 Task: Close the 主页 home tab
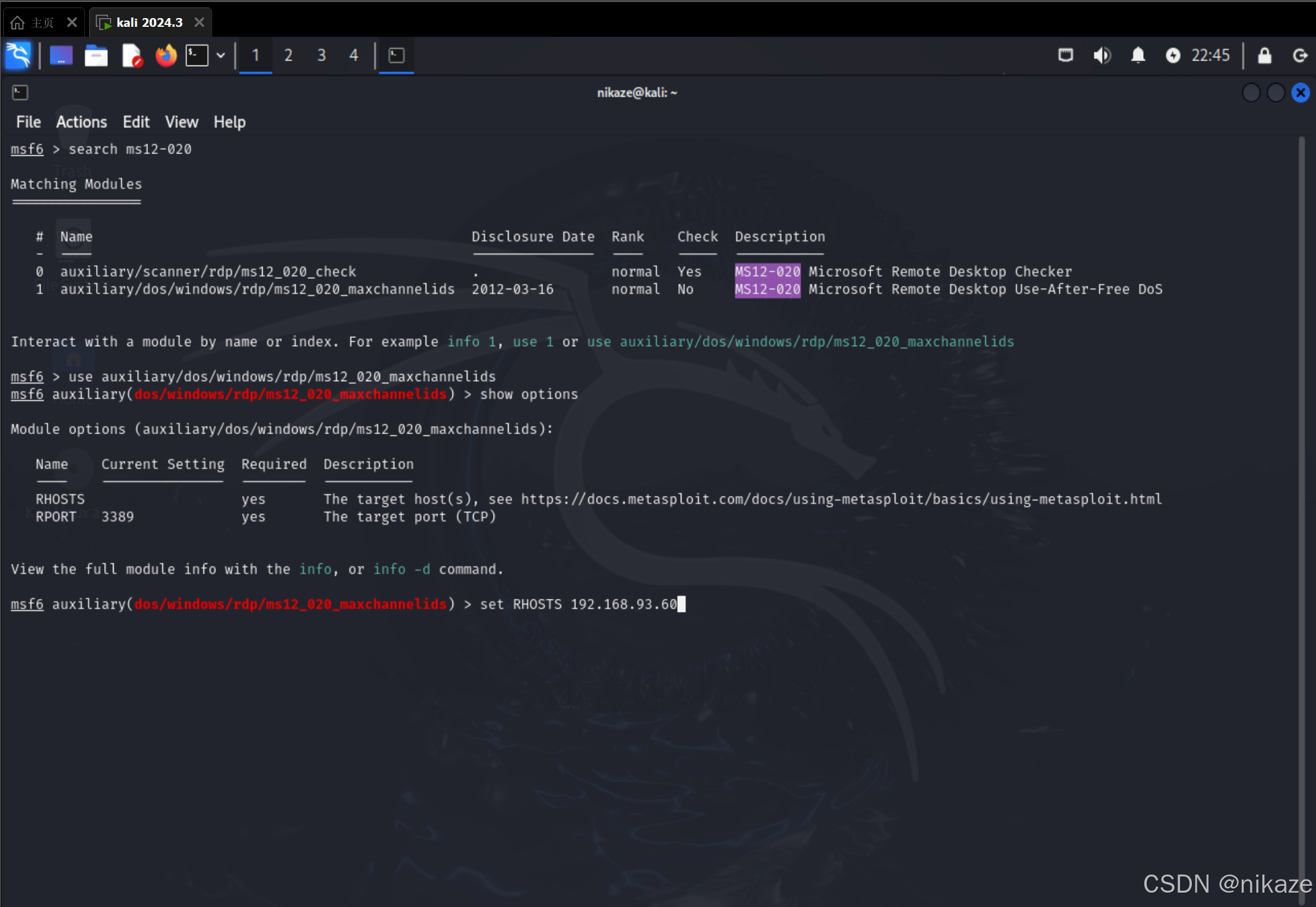(x=72, y=22)
